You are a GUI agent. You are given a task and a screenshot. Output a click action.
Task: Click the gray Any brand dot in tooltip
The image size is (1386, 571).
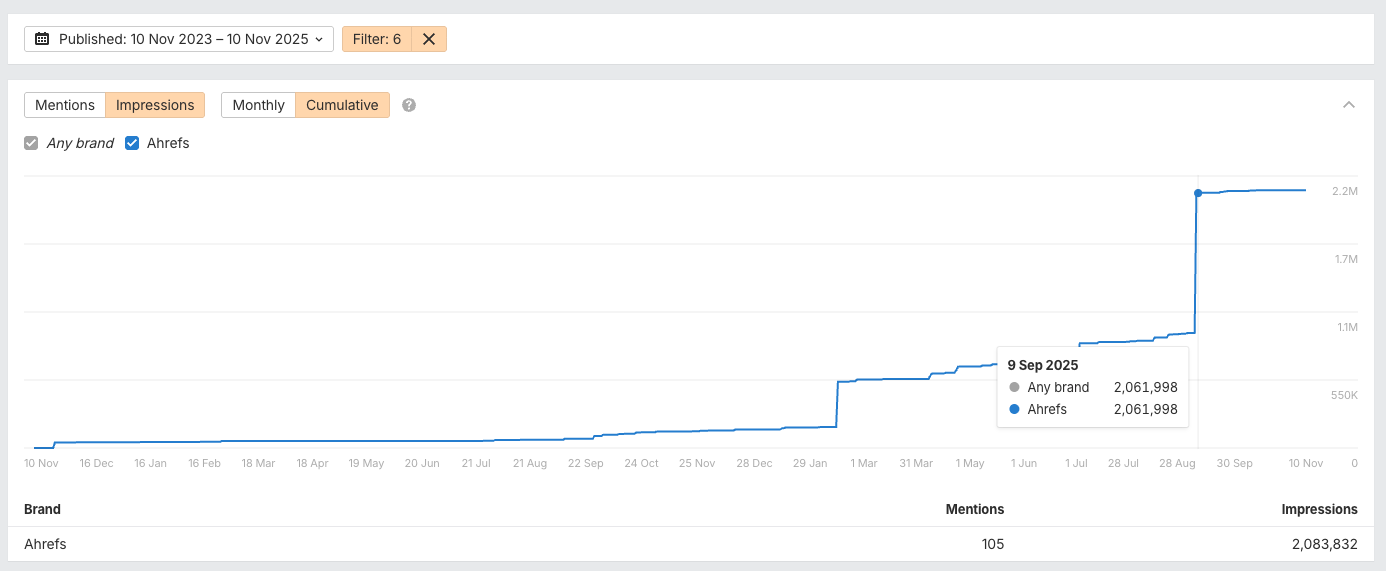[x=1014, y=387]
